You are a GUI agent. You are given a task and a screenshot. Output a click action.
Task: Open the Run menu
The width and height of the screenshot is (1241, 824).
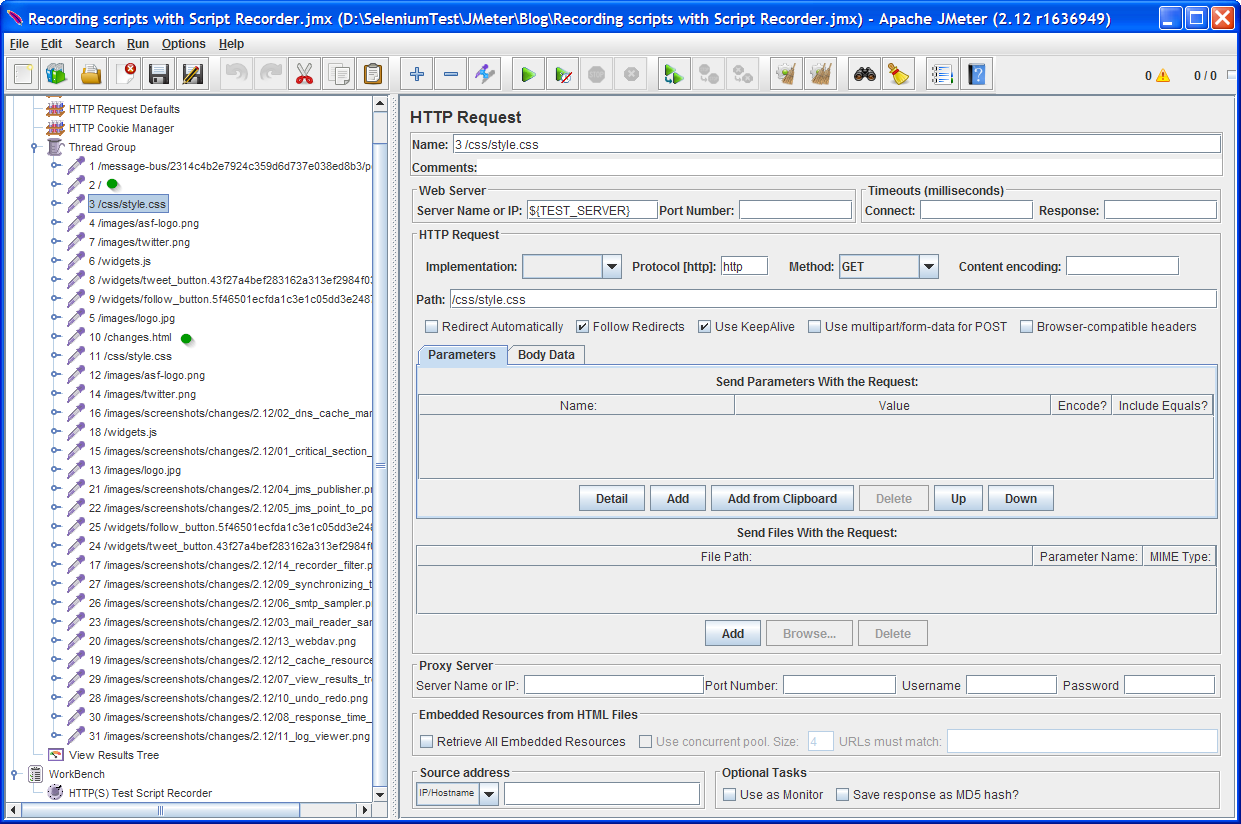138,44
